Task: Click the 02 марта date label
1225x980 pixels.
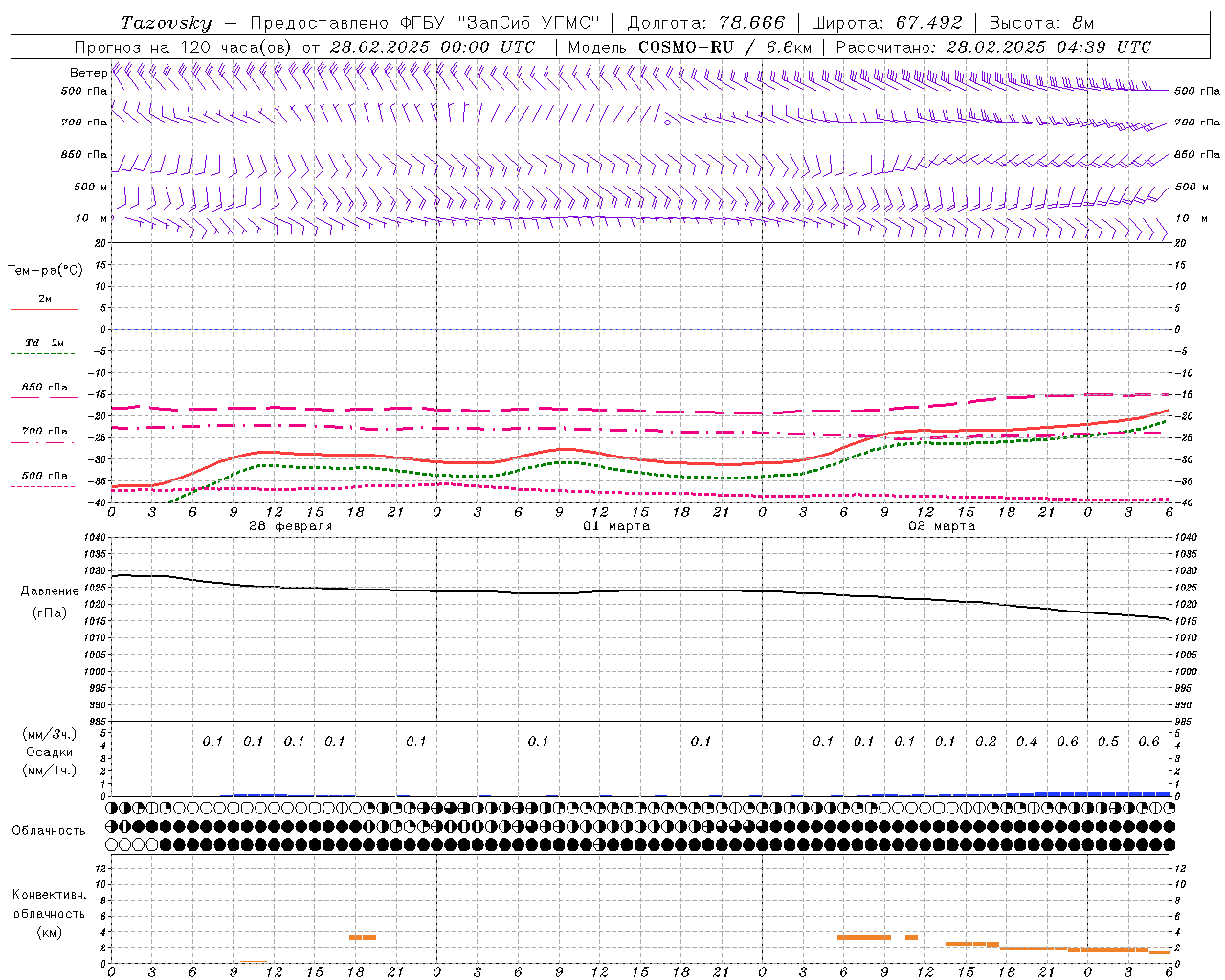Action: tap(942, 526)
